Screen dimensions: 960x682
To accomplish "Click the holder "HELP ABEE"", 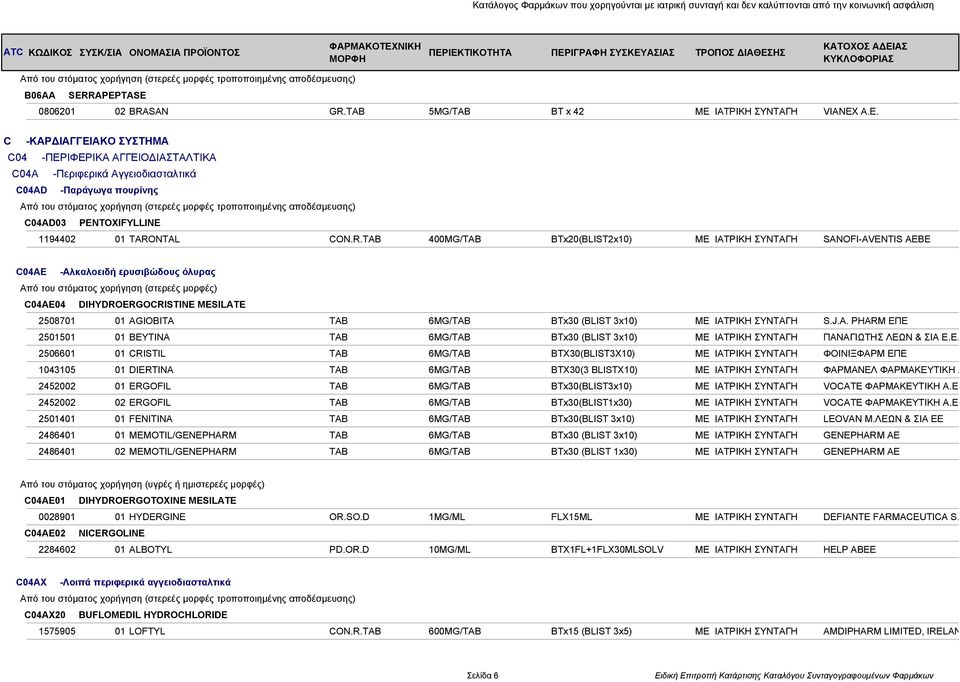I will pyautogui.click(x=849, y=550).
